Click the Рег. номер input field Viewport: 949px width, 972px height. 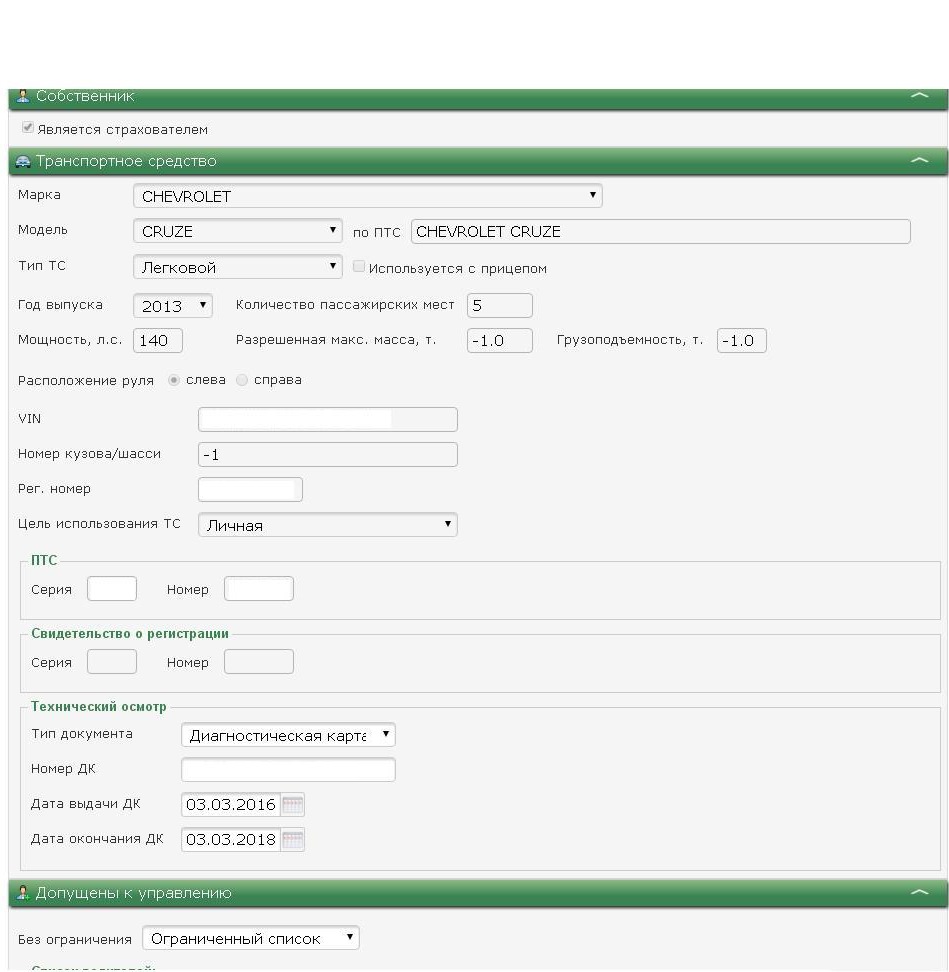click(250, 489)
